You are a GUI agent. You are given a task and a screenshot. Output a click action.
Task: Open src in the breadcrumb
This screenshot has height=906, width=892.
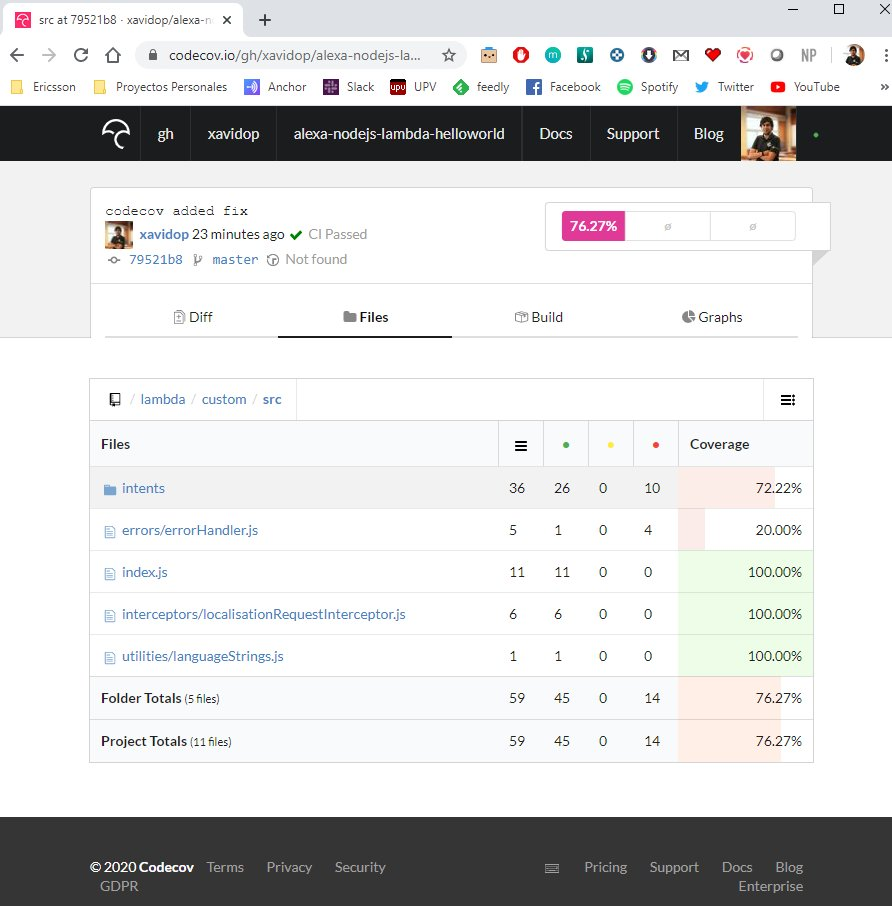(x=272, y=399)
